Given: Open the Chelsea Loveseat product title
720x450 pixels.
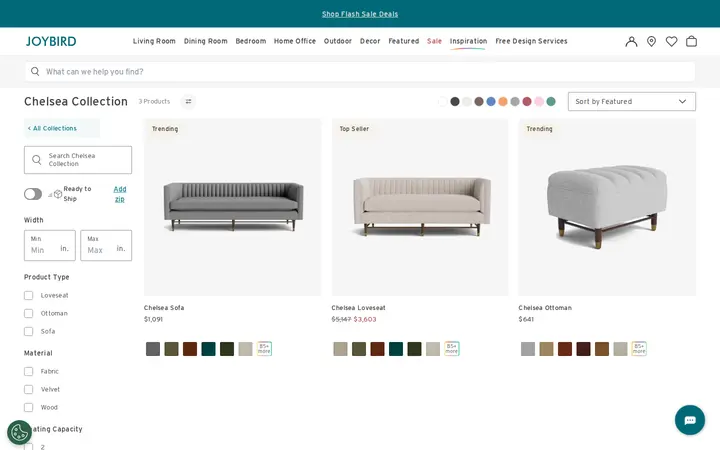Looking at the screenshot, I should click(358, 308).
